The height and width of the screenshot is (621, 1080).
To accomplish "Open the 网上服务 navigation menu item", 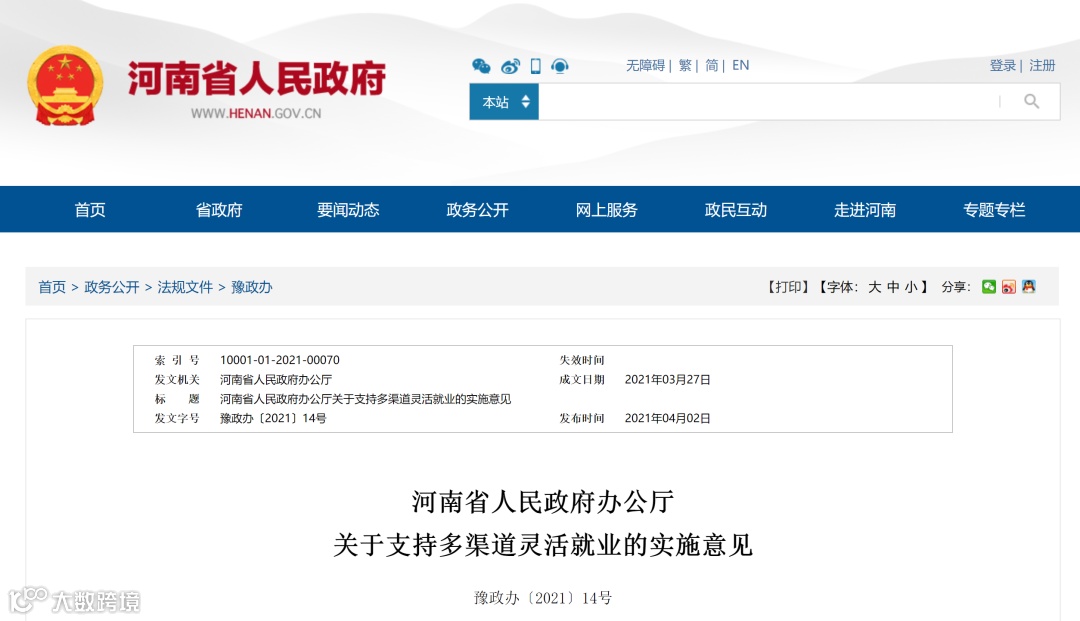I will tap(606, 209).
